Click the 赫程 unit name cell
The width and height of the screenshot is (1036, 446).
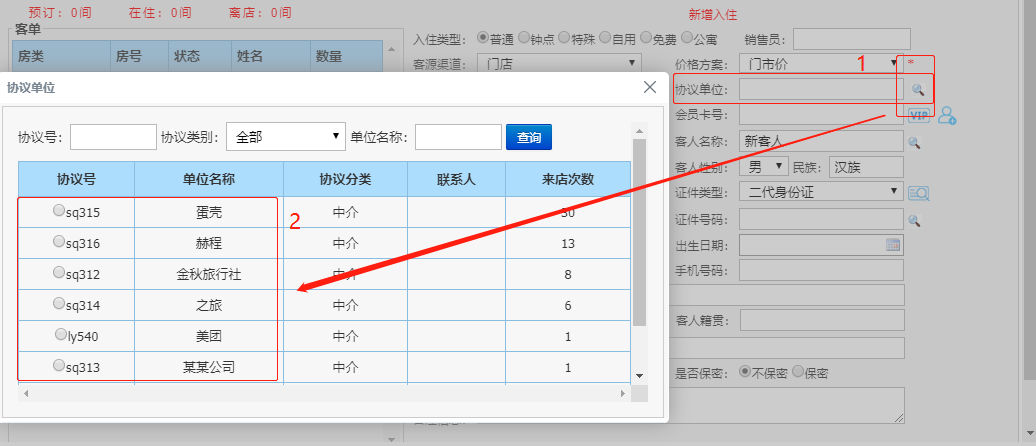pos(209,243)
